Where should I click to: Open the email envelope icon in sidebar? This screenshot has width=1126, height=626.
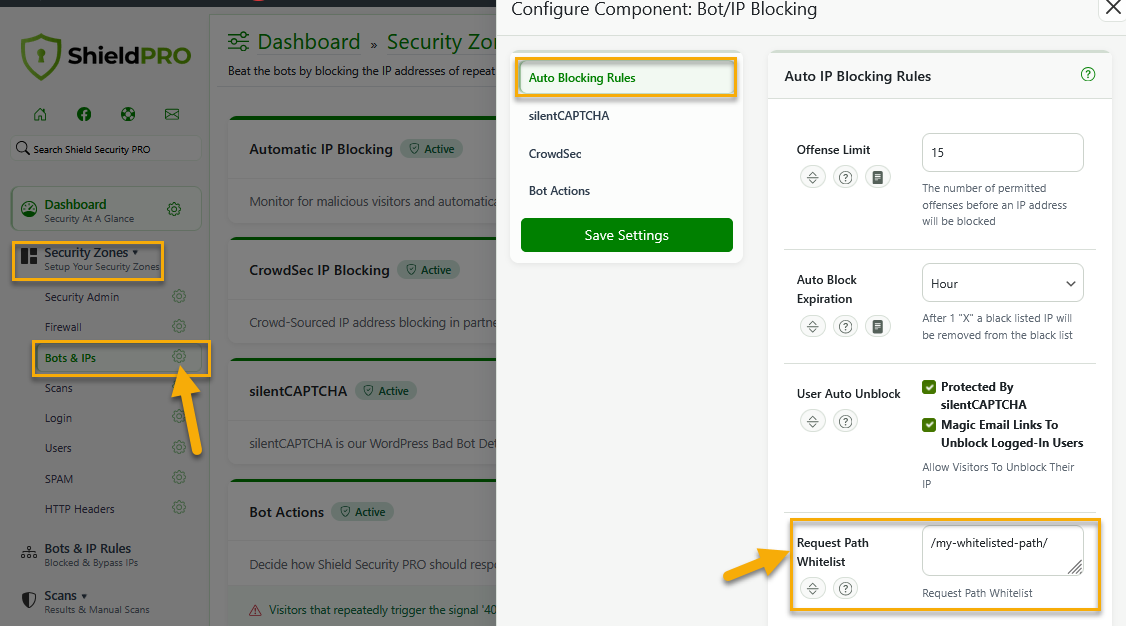pos(171,114)
